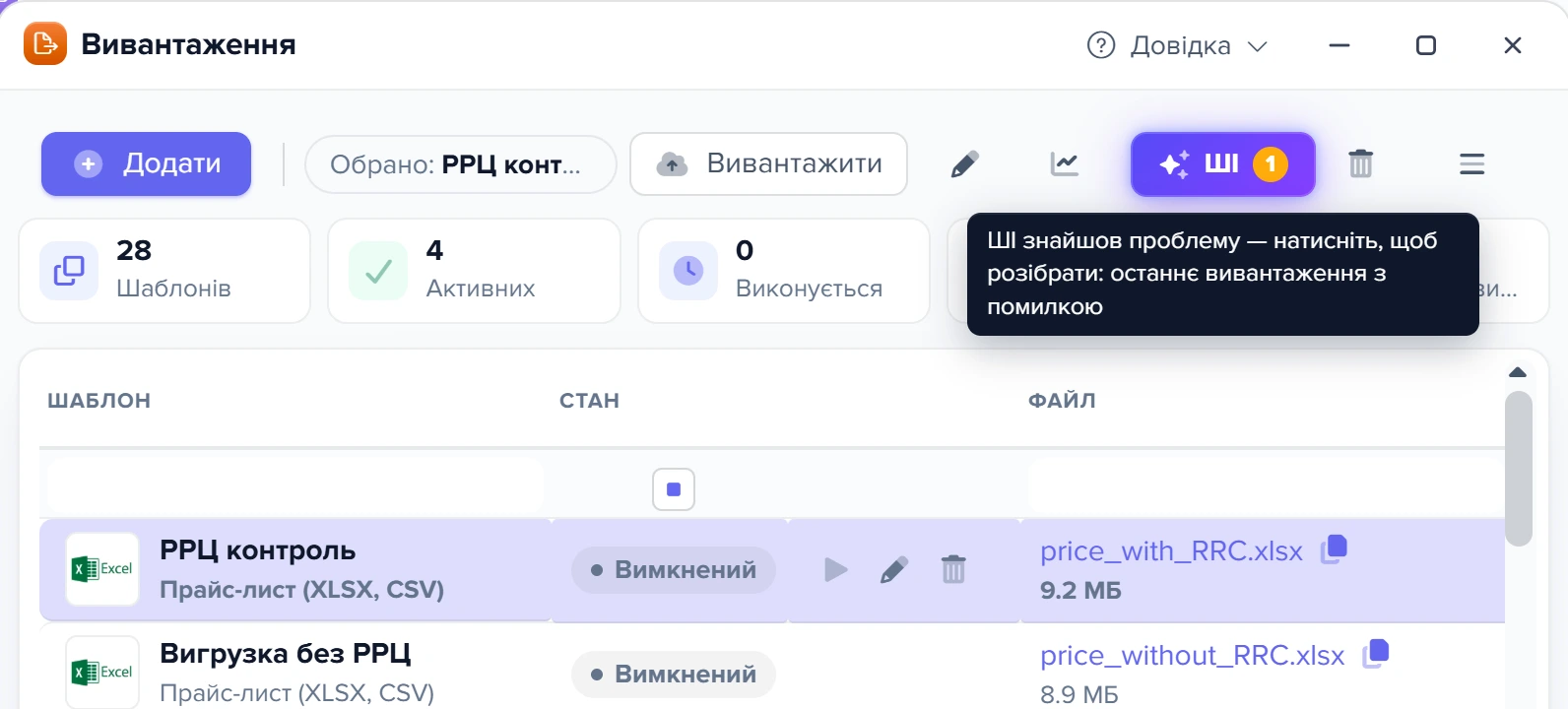Click the Вивантажити button
Screen dimensions: 1568x709
click(768, 163)
